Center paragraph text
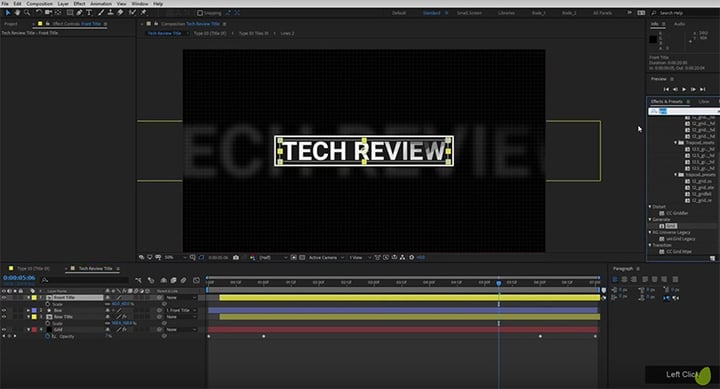Image resolution: width=720 pixels, height=389 pixels. point(624,279)
